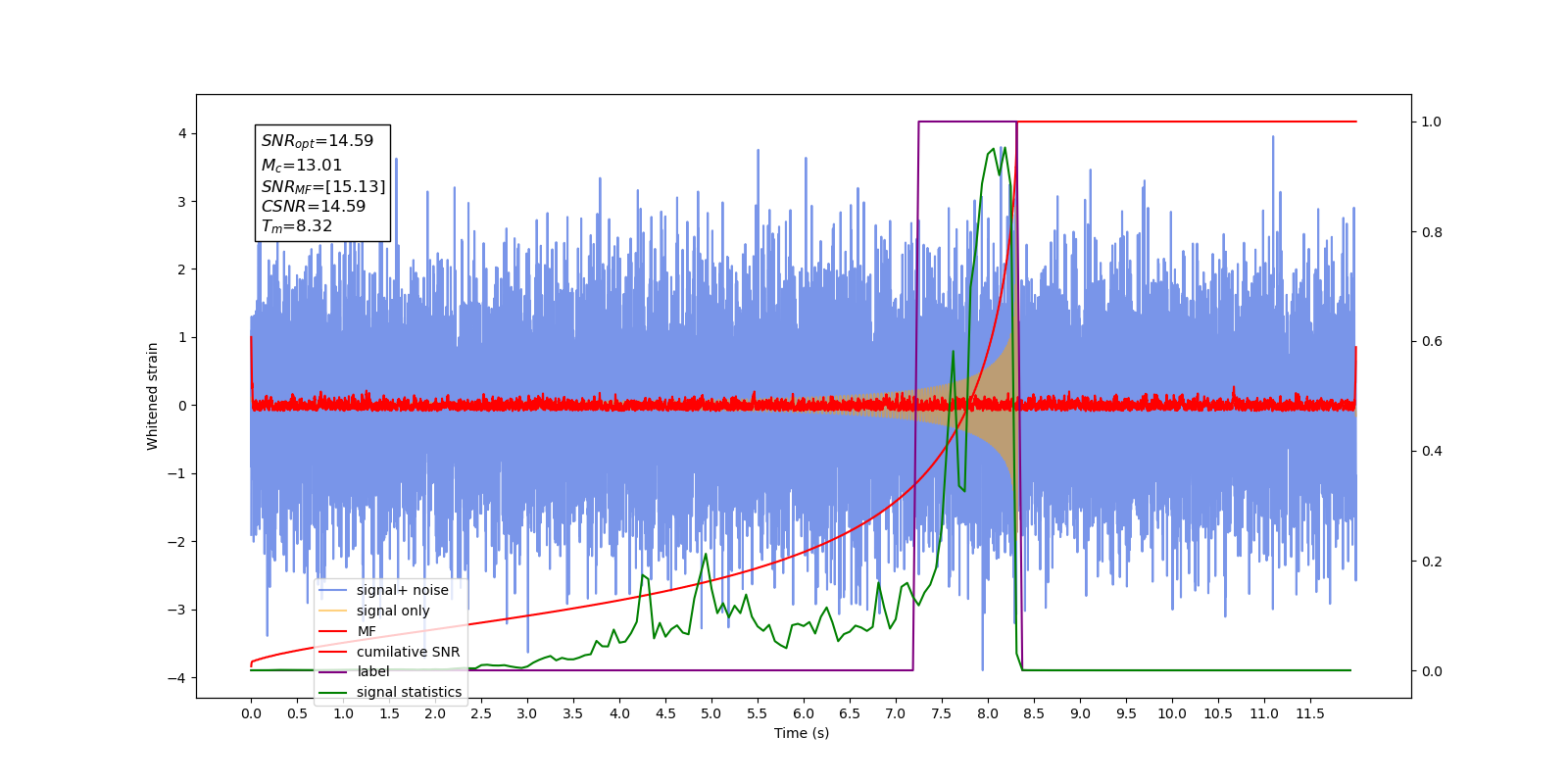Click the x-axis tick label 5.5
The width and height of the screenshot is (1568, 784).
click(x=758, y=713)
